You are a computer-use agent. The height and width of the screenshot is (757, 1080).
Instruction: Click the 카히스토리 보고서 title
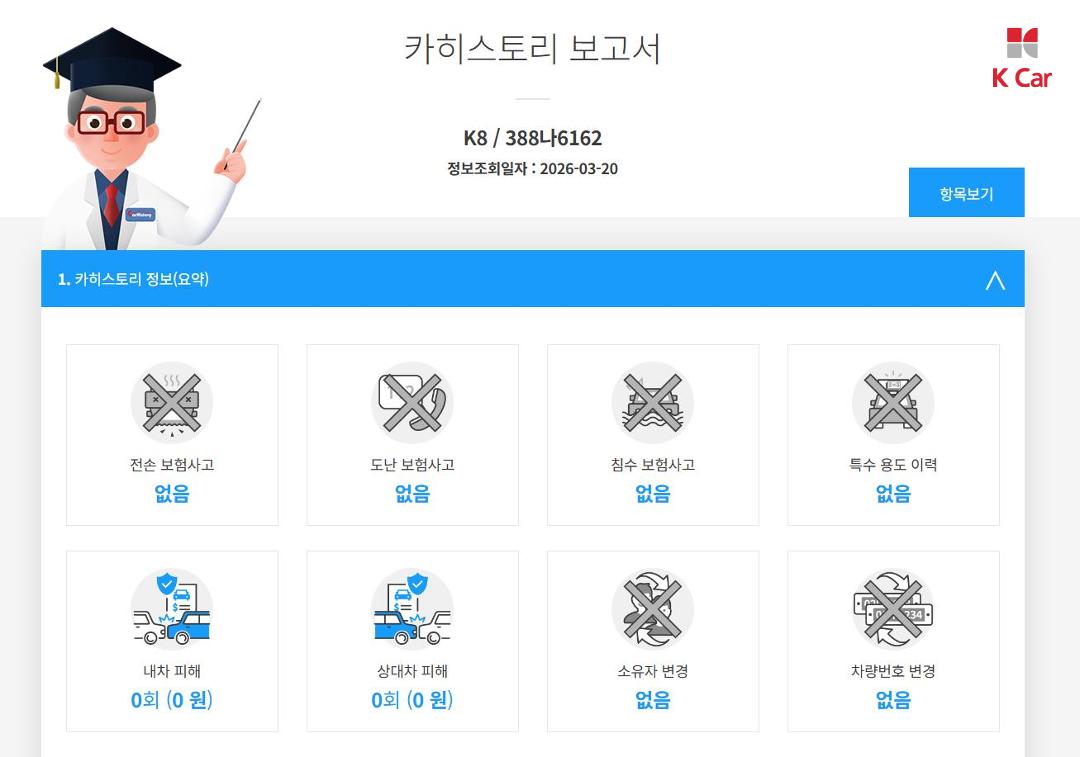[x=532, y=49]
